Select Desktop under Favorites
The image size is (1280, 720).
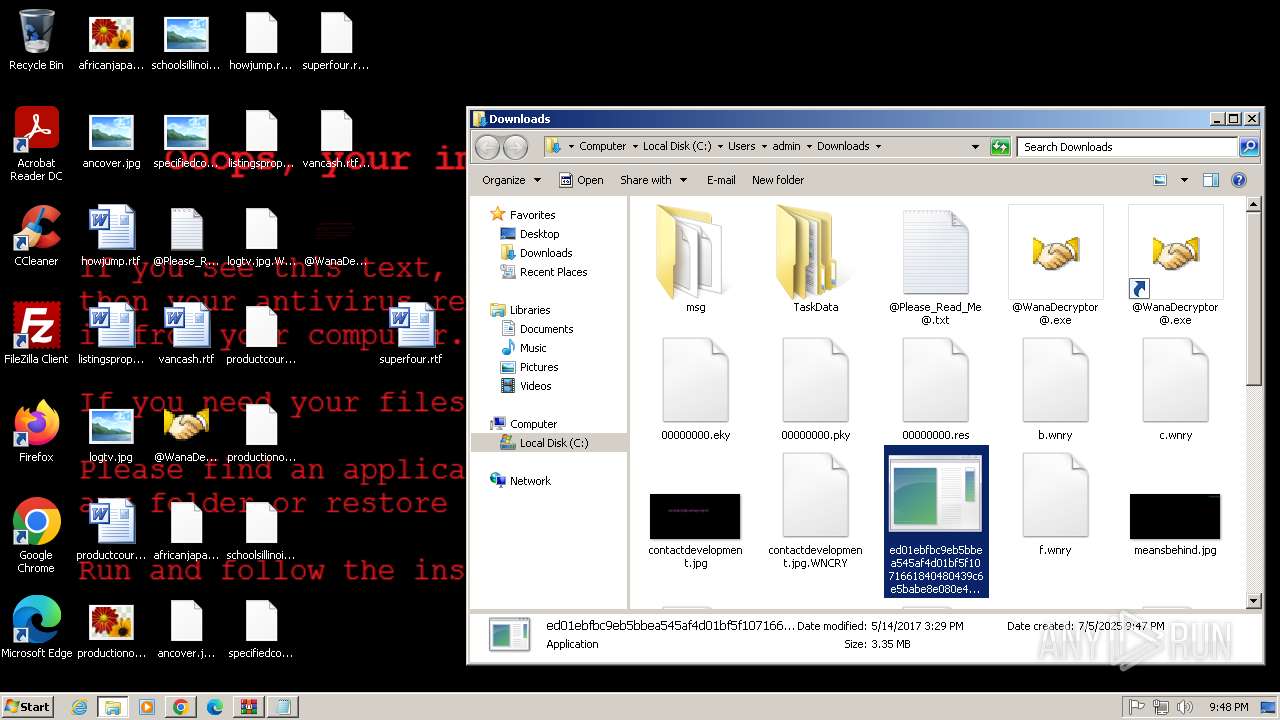click(x=539, y=234)
